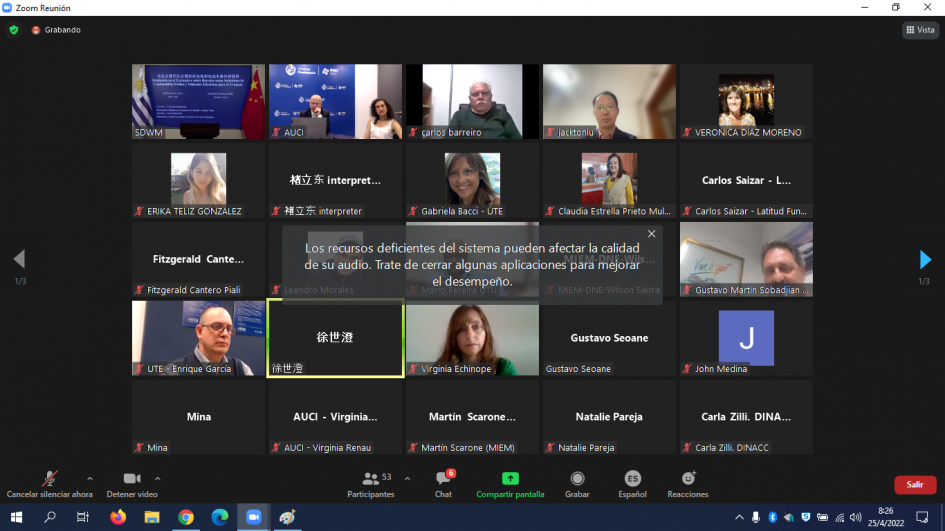Start Compartir pantalla screen sharing
Viewport: 945px width, 531px height.
[x=510, y=485]
